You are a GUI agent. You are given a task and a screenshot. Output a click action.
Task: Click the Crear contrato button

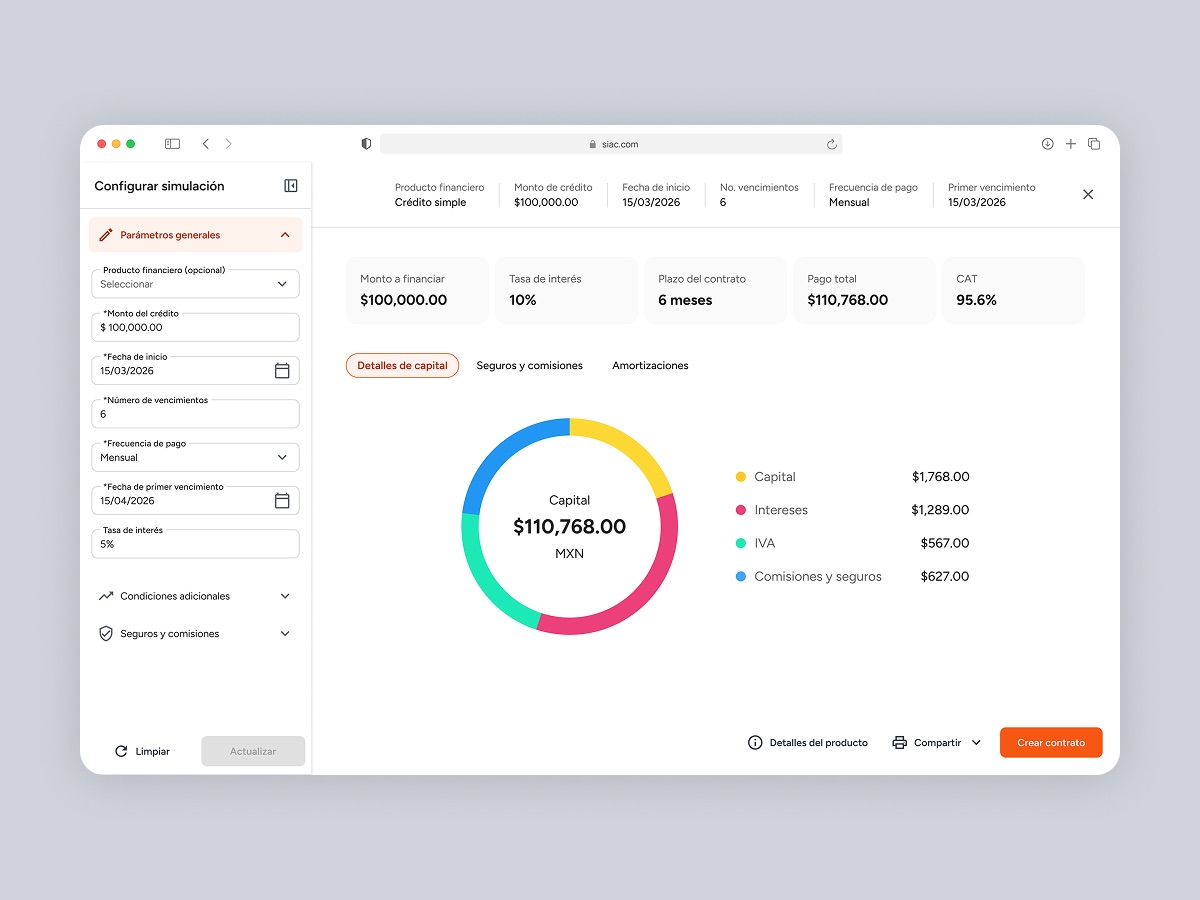tap(1051, 743)
